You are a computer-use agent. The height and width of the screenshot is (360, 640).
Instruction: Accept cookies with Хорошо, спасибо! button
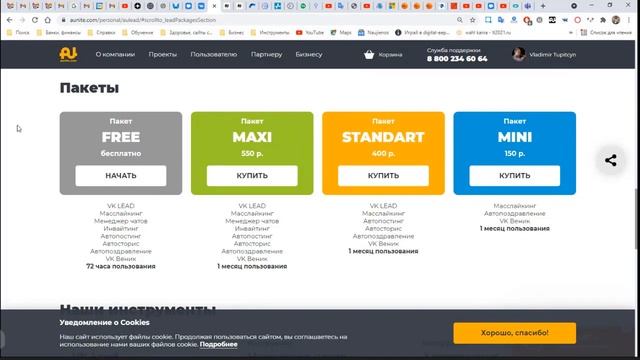[515, 333]
